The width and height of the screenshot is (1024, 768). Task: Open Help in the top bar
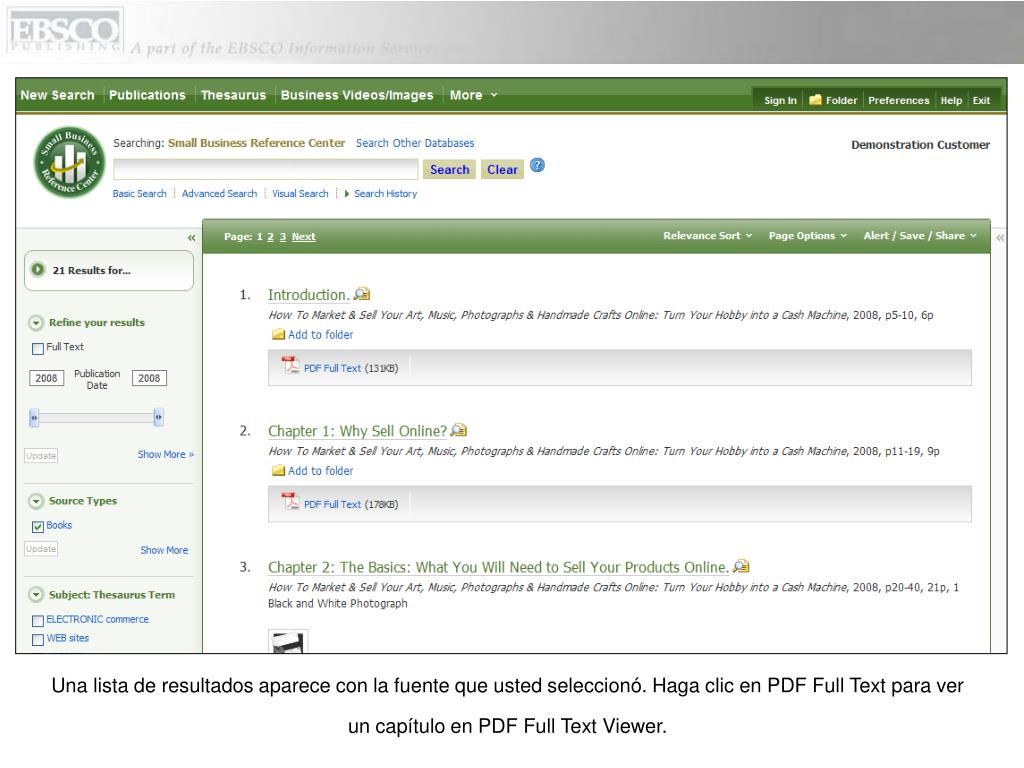click(x=951, y=101)
